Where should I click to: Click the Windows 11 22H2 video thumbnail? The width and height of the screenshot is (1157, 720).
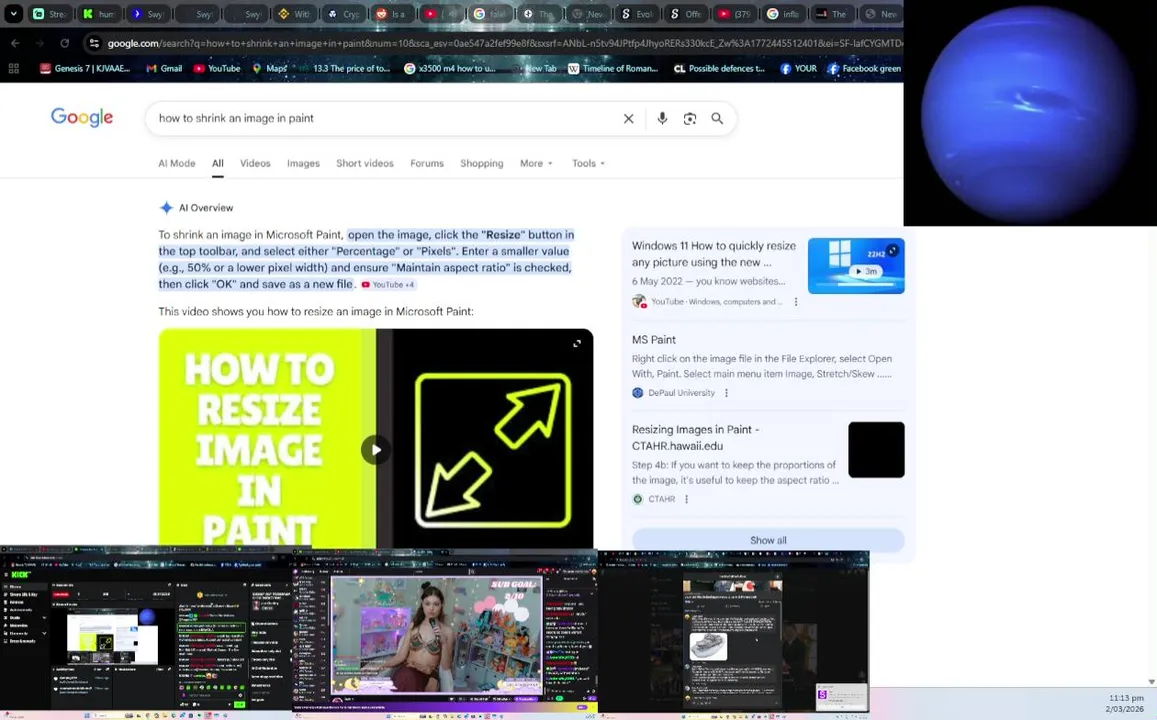(x=856, y=266)
